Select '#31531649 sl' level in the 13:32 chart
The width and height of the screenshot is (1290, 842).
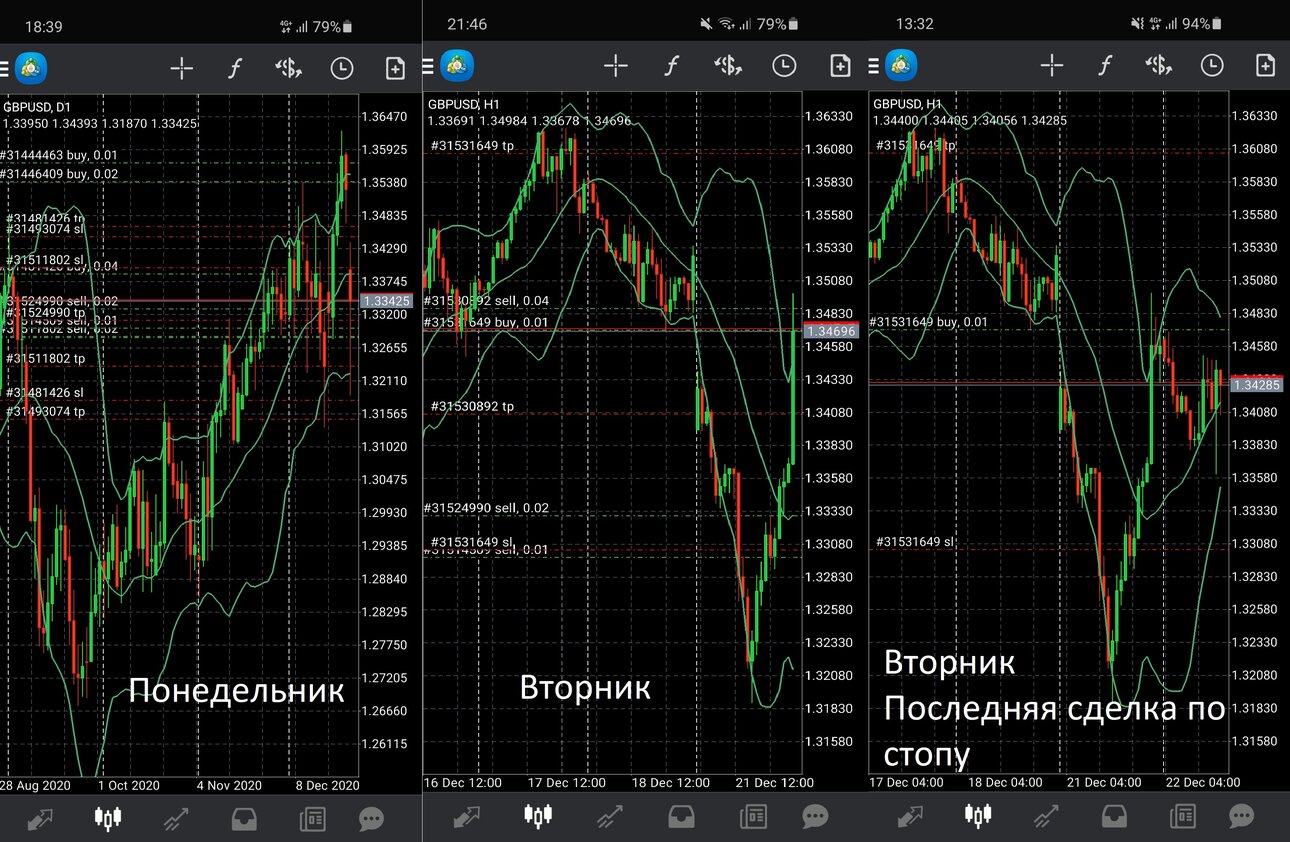click(916, 541)
